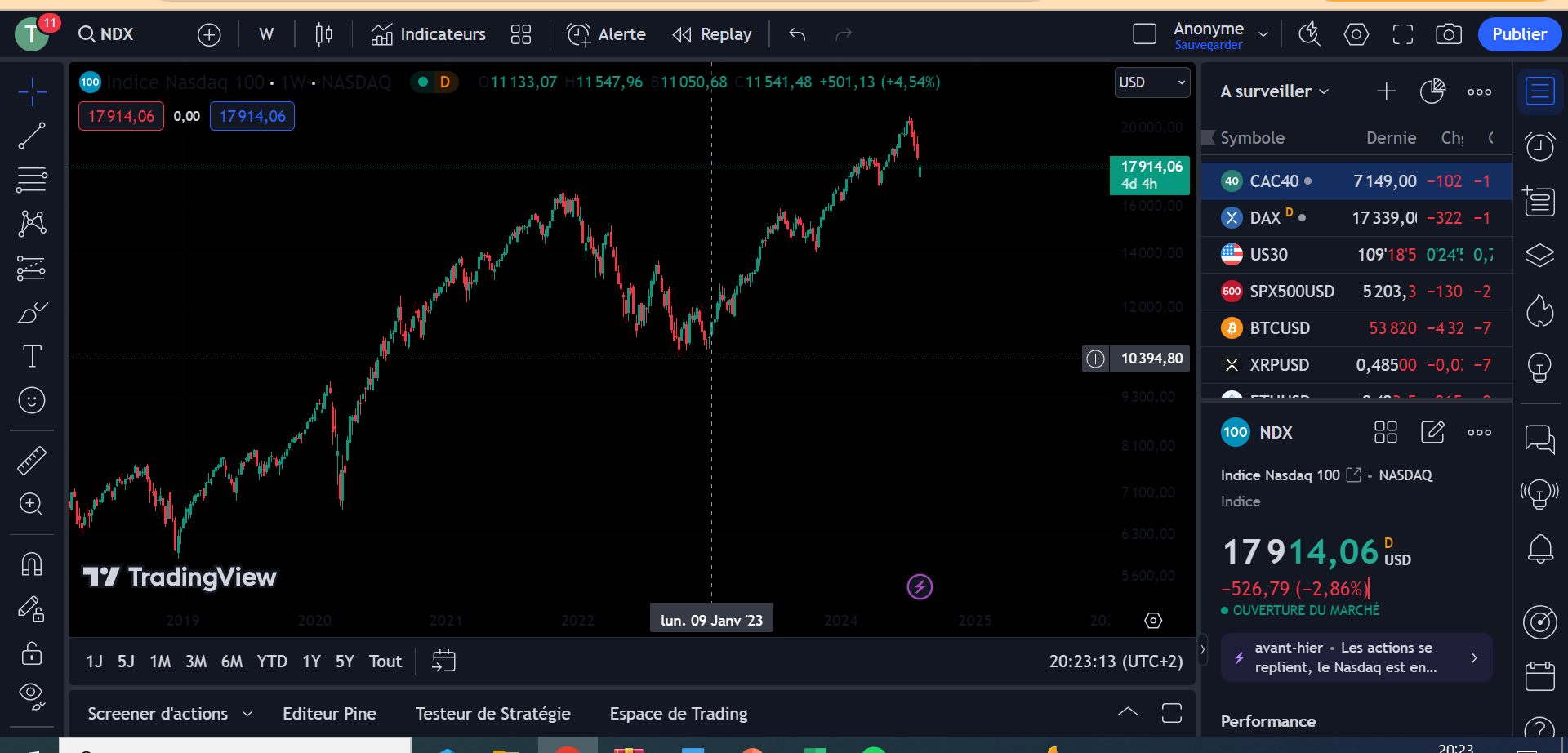Viewport: 1568px width, 753px height.
Task: Open the quick search icon
Action: (1310, 34)
